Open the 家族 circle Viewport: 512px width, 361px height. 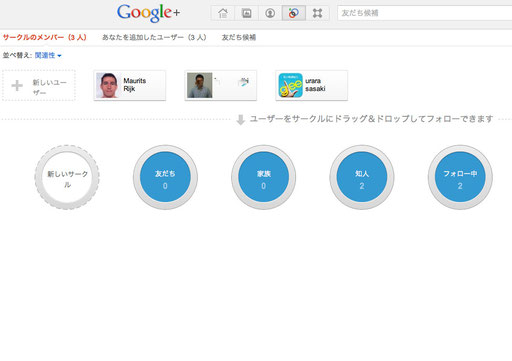264,177
